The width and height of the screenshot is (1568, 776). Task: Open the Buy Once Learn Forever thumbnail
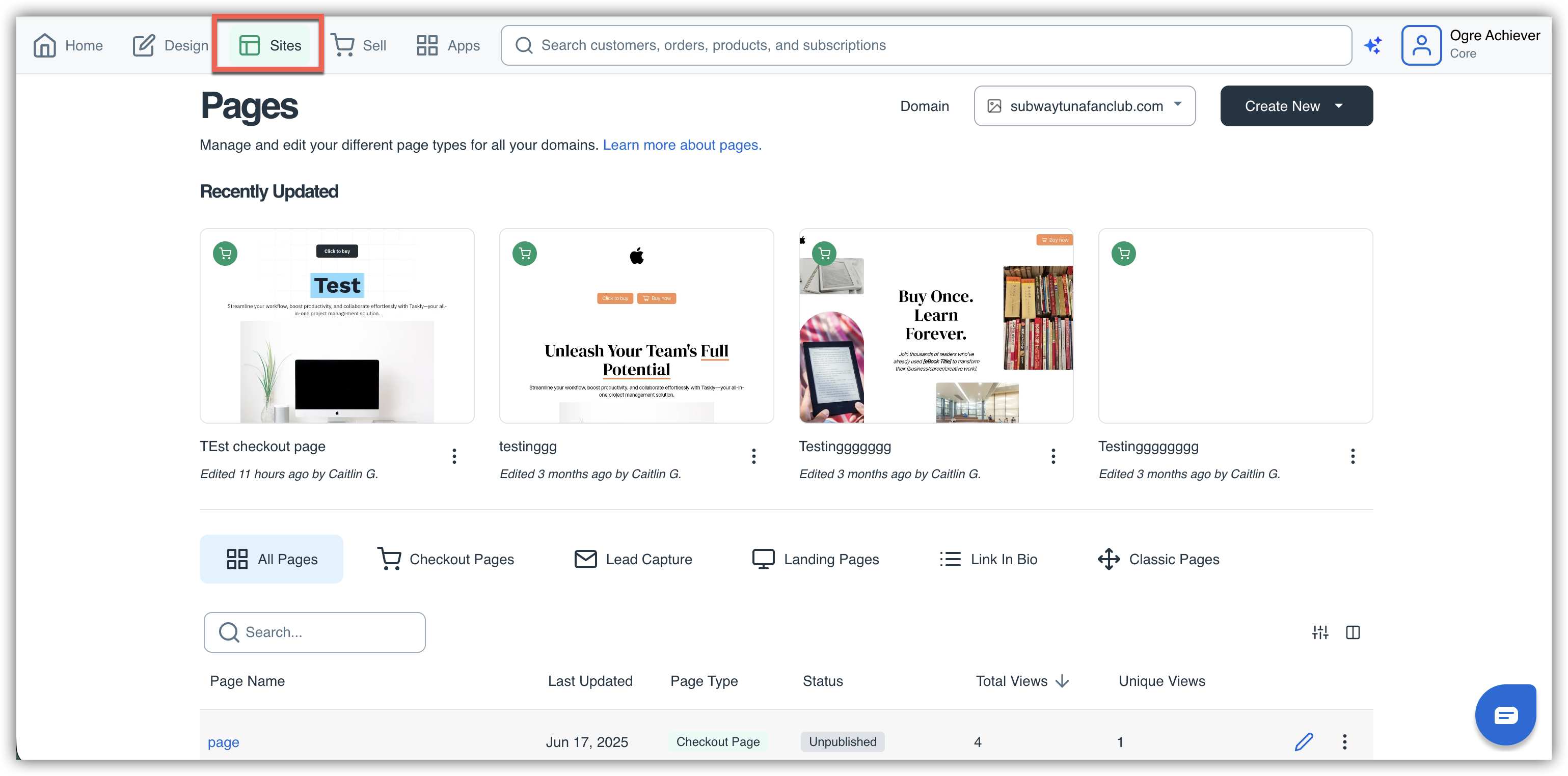(x=936, y=325)
